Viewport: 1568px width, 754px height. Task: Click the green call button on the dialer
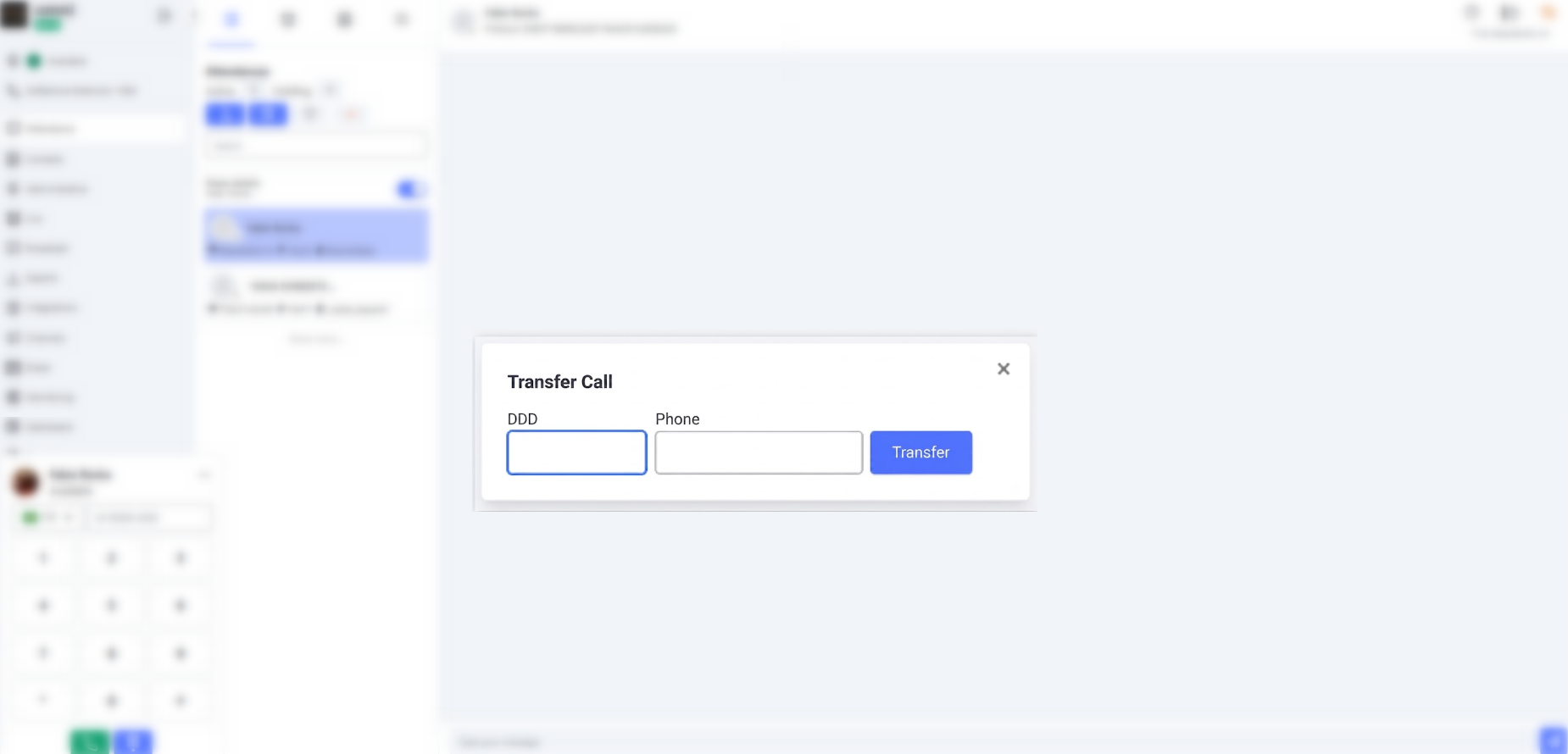90,742
